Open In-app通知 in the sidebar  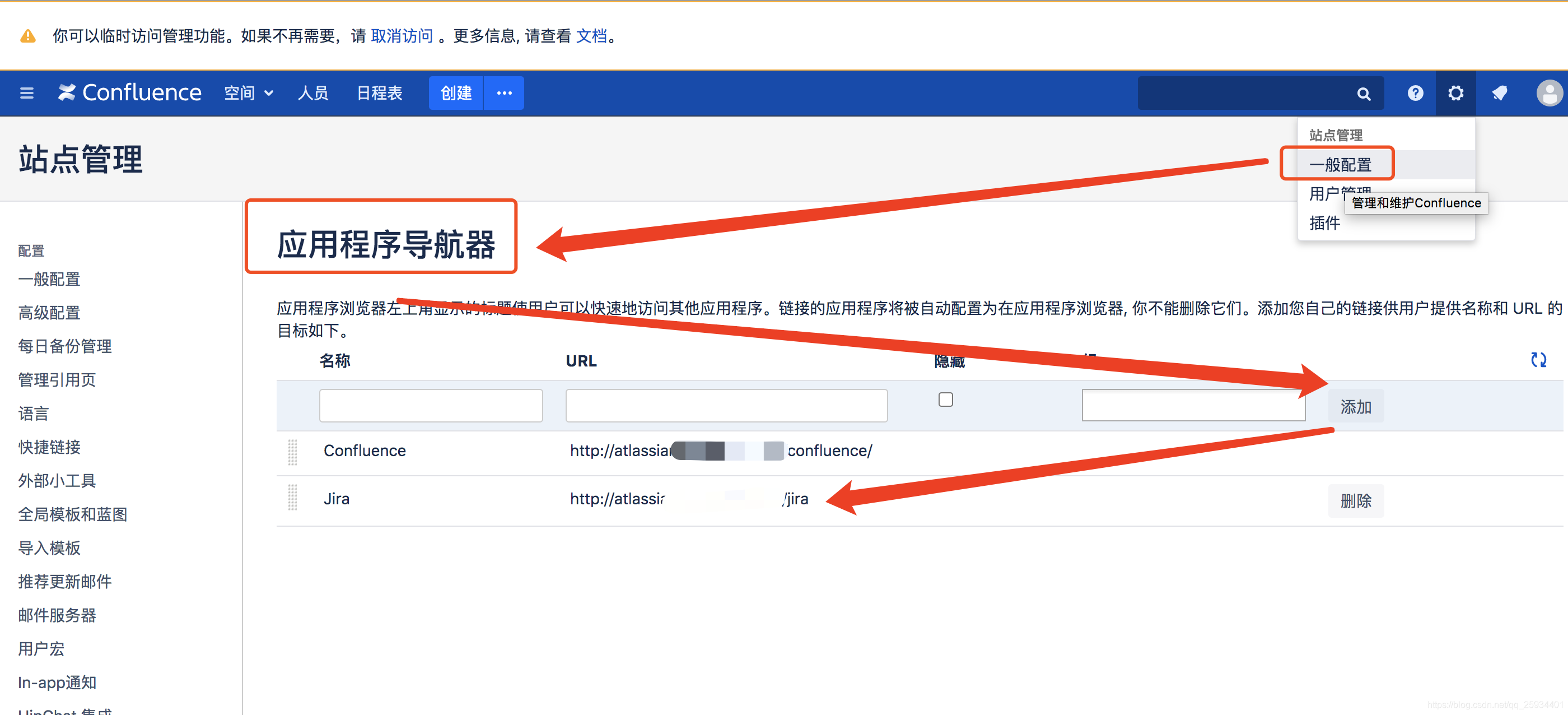(x=57, y=682)
